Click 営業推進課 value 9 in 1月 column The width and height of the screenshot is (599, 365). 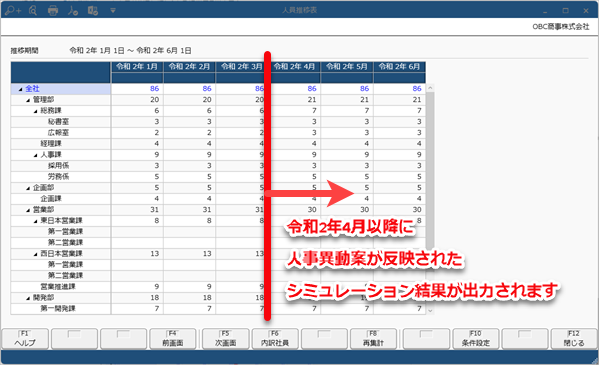pyautogui.click(x=156, y=287)
